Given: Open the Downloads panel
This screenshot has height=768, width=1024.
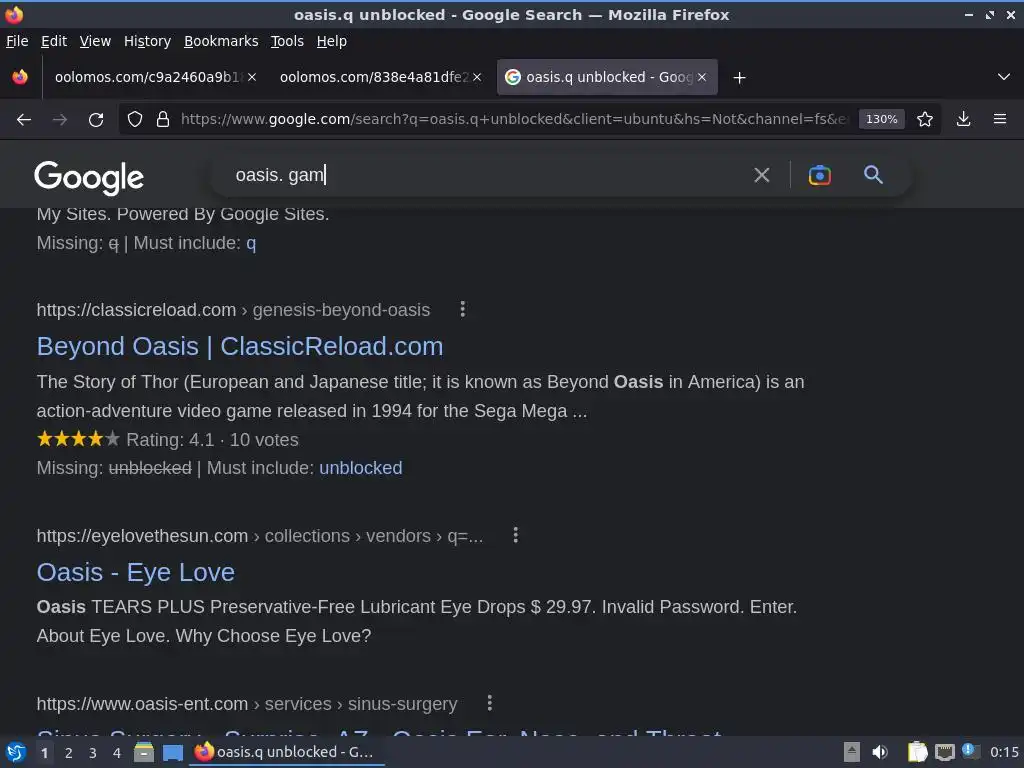Looking at the screenshot, I should click(x=963, y=120).
